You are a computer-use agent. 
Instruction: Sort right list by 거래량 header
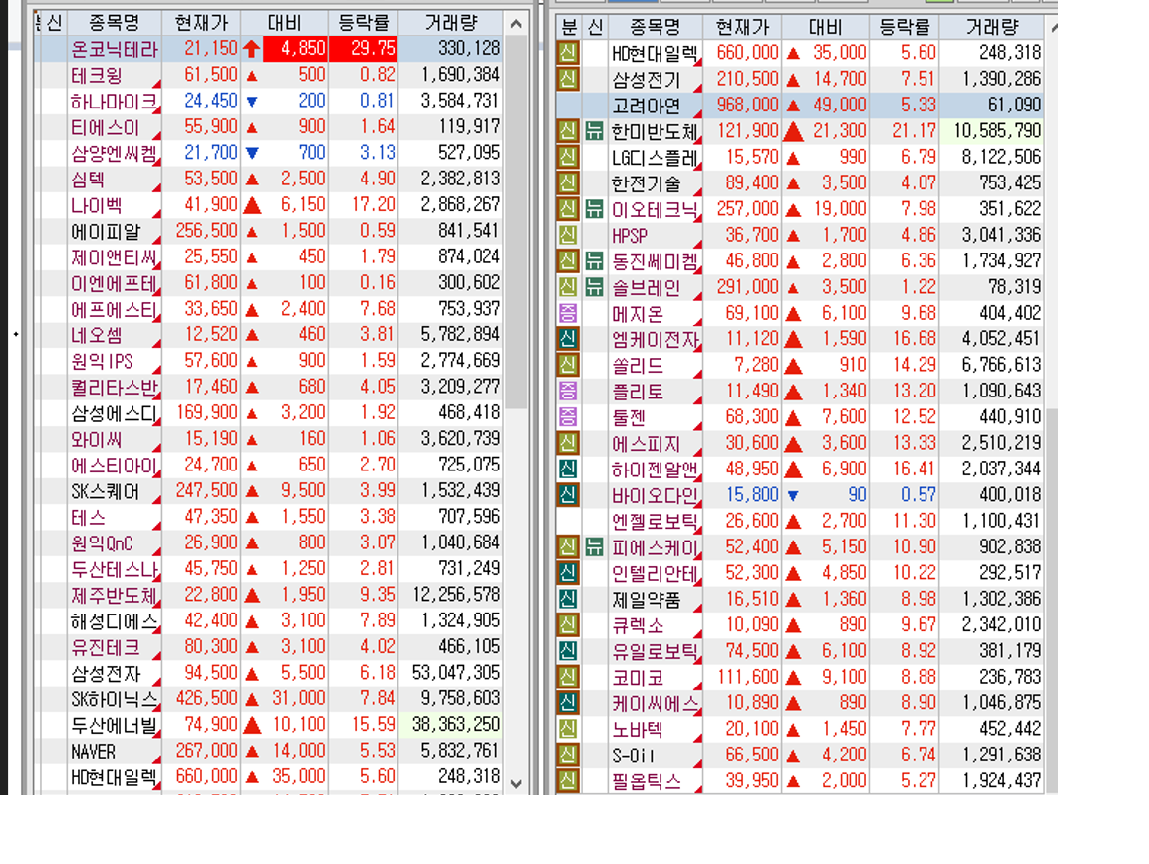click(x=991, y=27)
